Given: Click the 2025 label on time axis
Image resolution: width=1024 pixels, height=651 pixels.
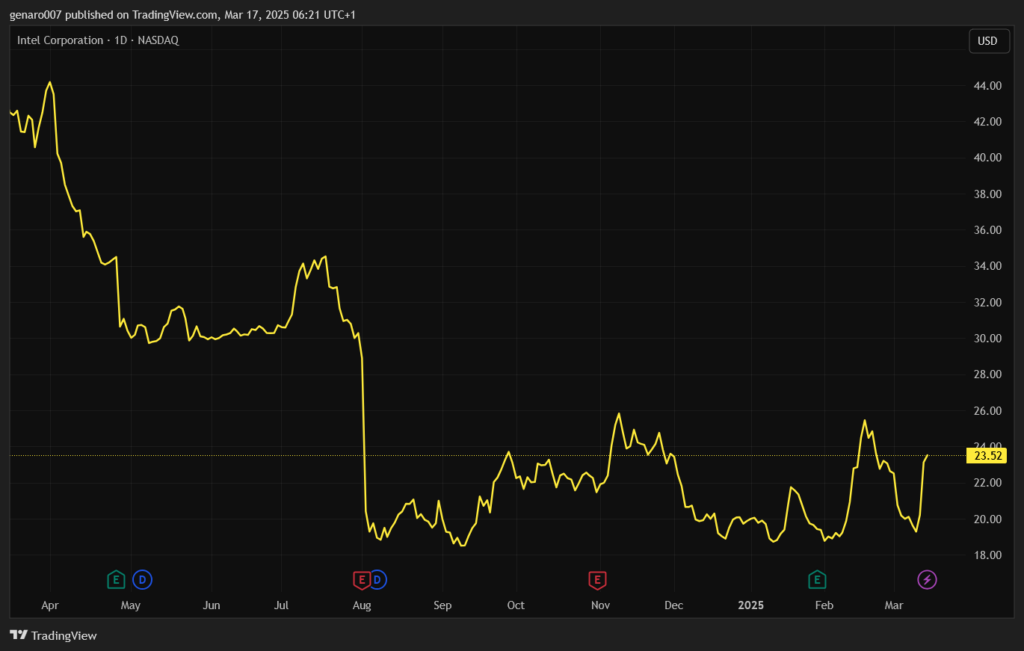Looking at the screenshot, I should [x=751, y=605].
